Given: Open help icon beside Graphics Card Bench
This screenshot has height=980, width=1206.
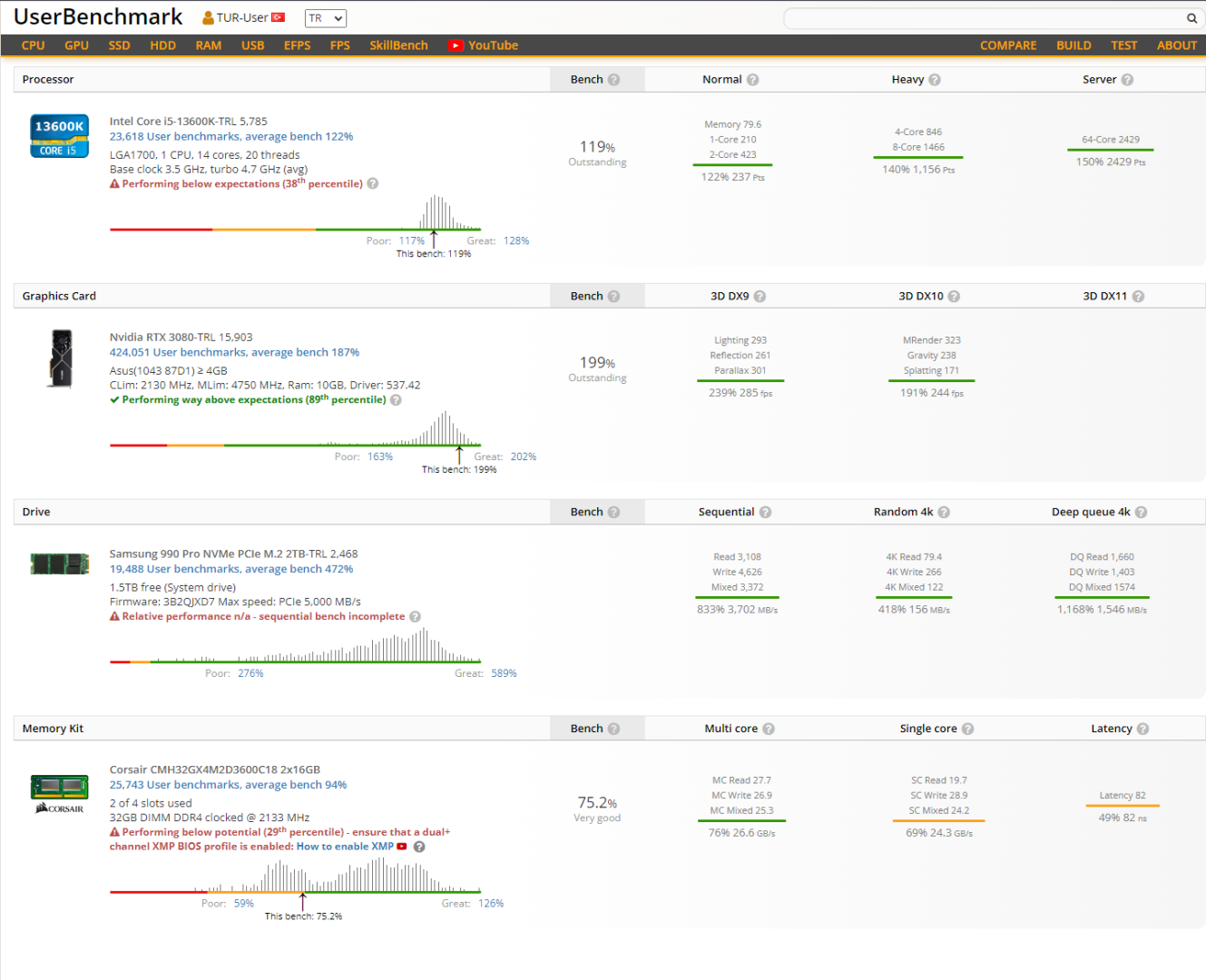Looking at the screenshot, I should click(614, 297).
